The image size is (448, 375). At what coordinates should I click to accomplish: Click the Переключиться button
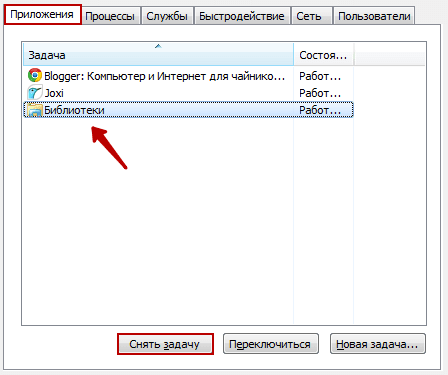coord(271,344)
